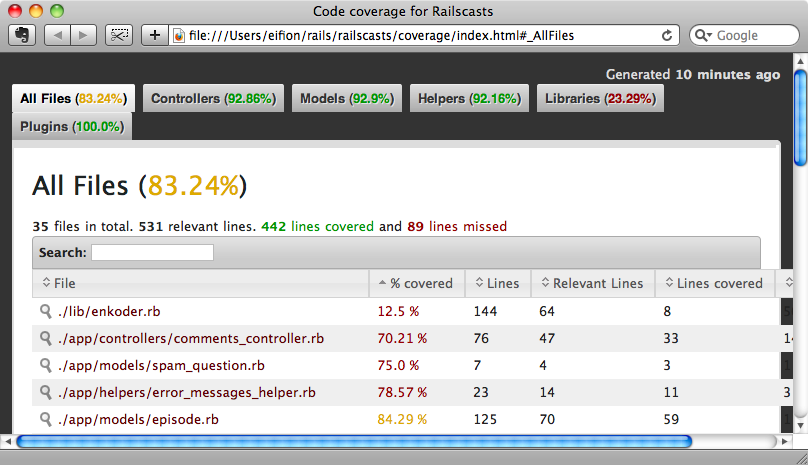Viewport: 808px width, 465px height.
Task: Click the 12.5 % coverage value
Action: point(398,311)
